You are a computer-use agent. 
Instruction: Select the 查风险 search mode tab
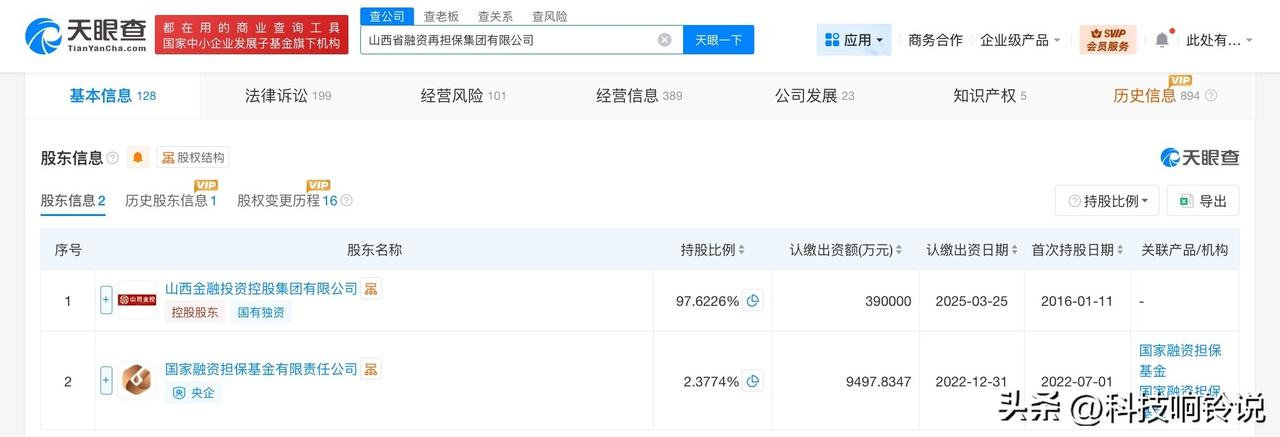550,16
